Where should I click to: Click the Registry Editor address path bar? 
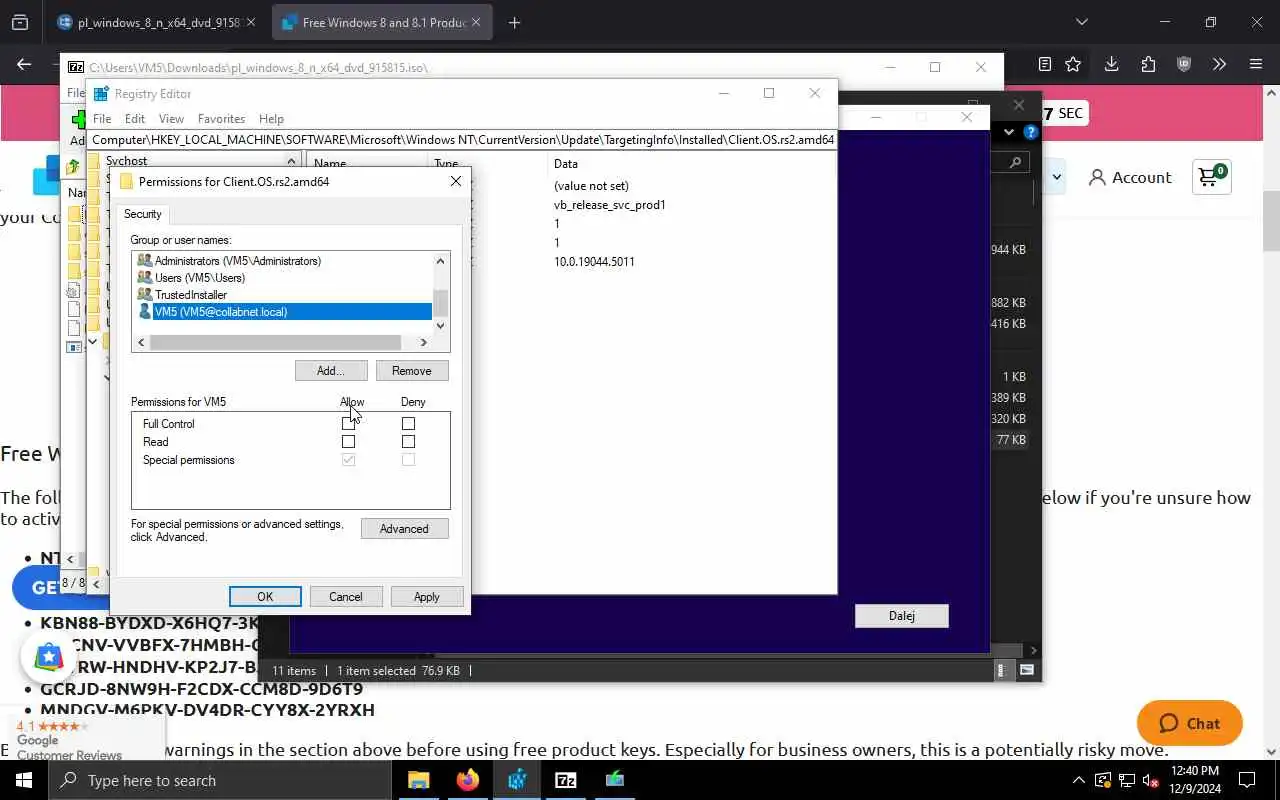pos(462,140)
